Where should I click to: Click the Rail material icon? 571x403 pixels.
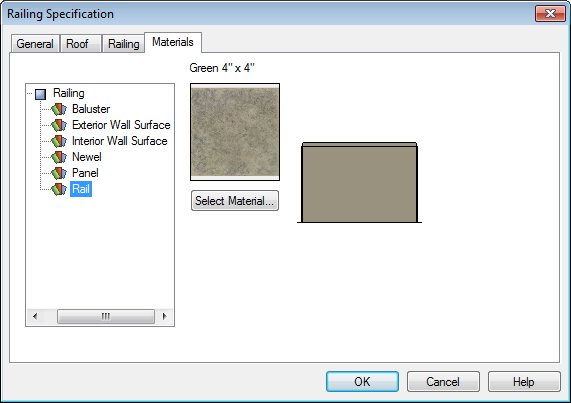(59, 189)
